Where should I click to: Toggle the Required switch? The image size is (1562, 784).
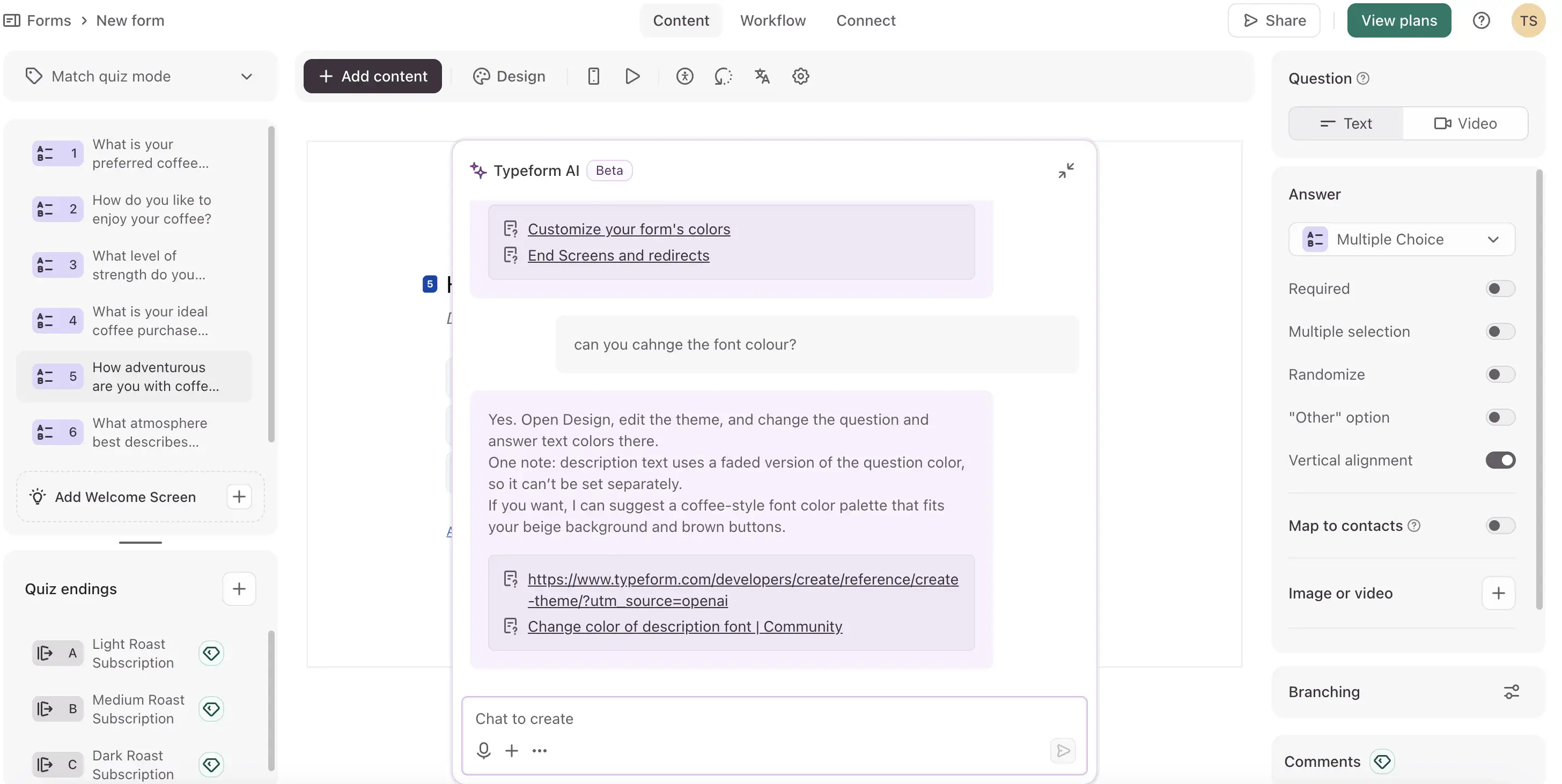(x=1500, y=289)
